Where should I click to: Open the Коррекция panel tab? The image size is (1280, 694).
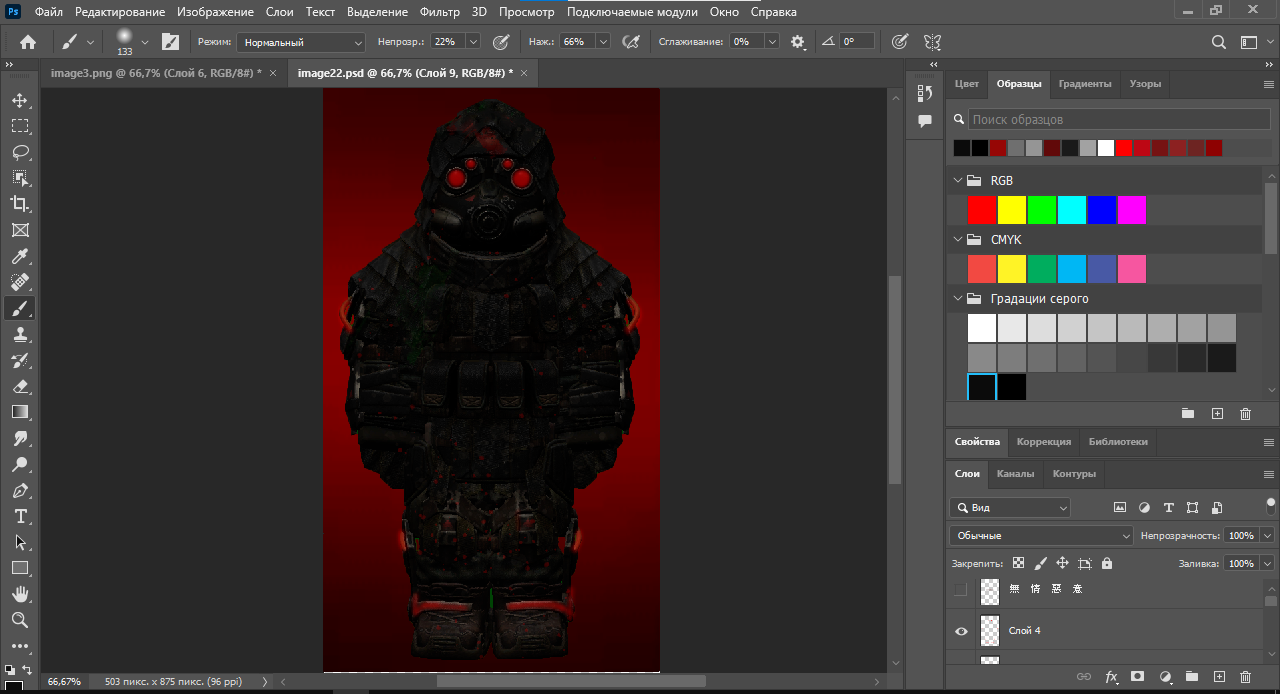[1044, 441]
